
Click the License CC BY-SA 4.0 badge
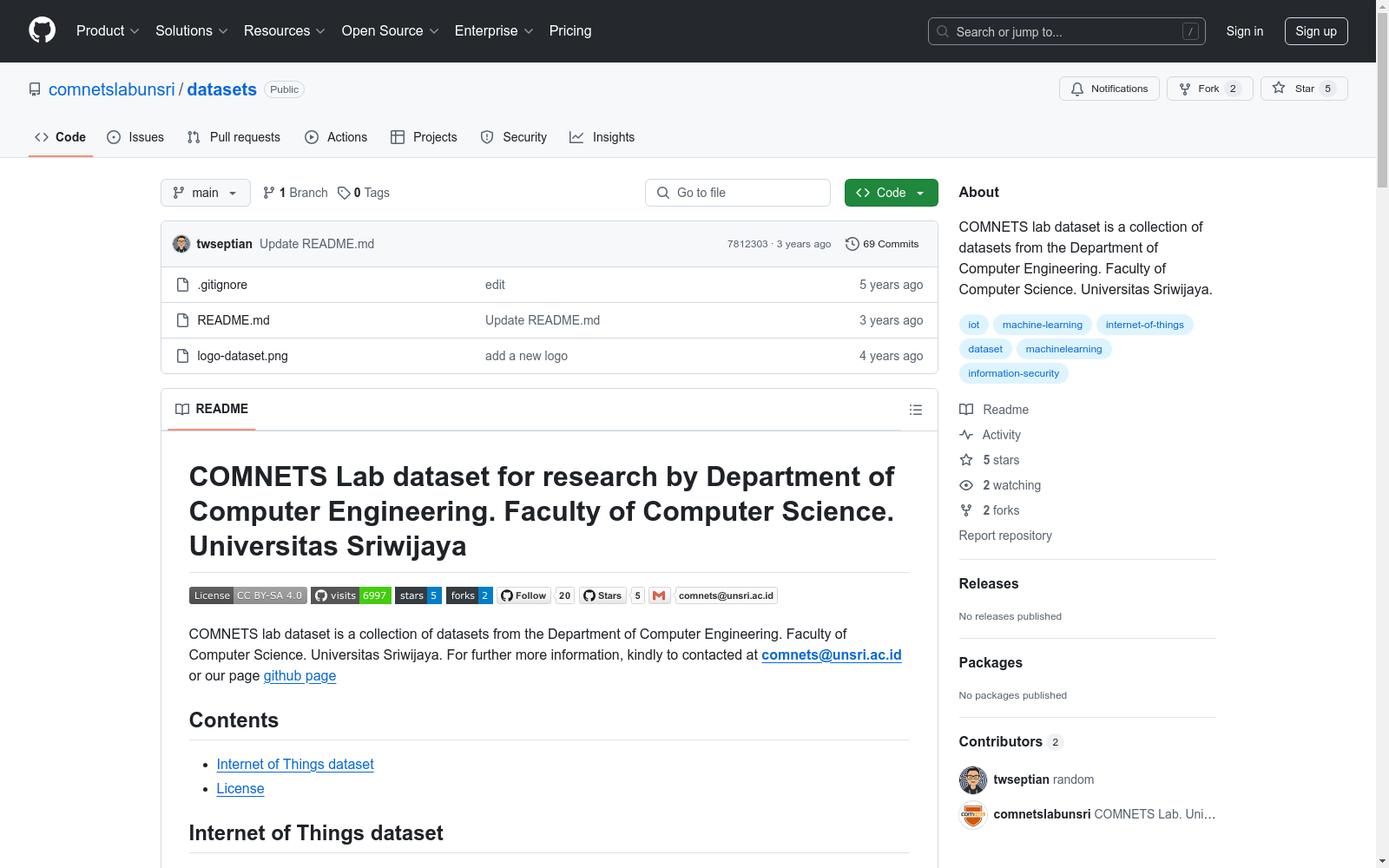coord(248,595)
